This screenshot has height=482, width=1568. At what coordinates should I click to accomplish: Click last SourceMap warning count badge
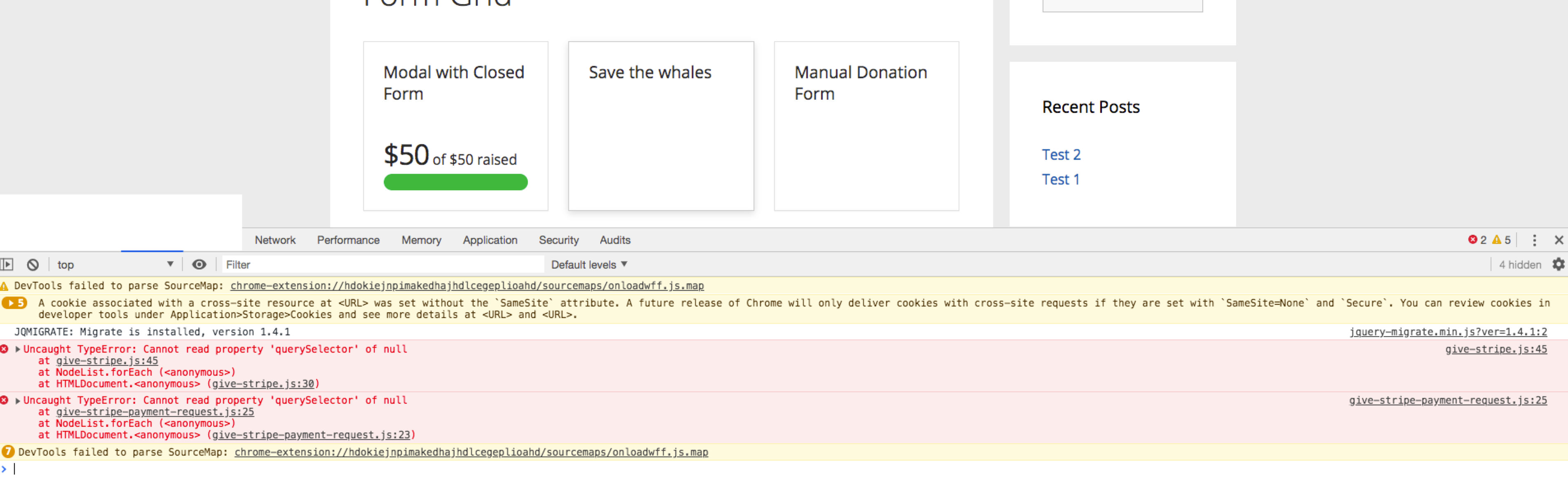8,452
